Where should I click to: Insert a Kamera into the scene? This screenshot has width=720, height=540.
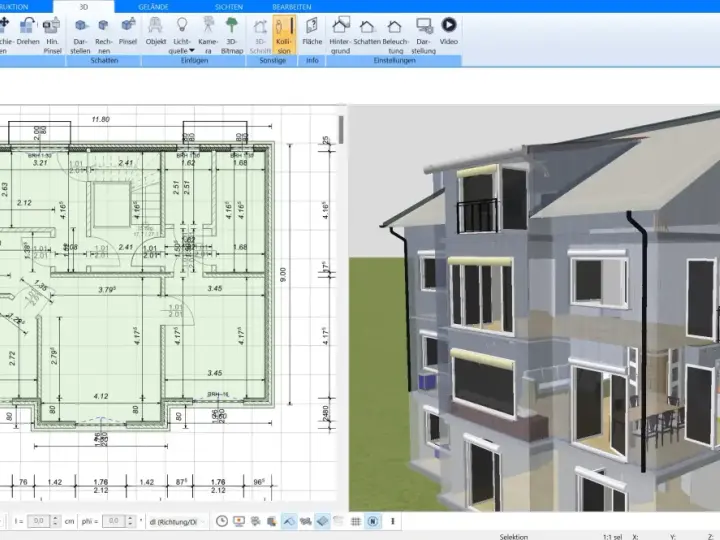click(208, 35)
